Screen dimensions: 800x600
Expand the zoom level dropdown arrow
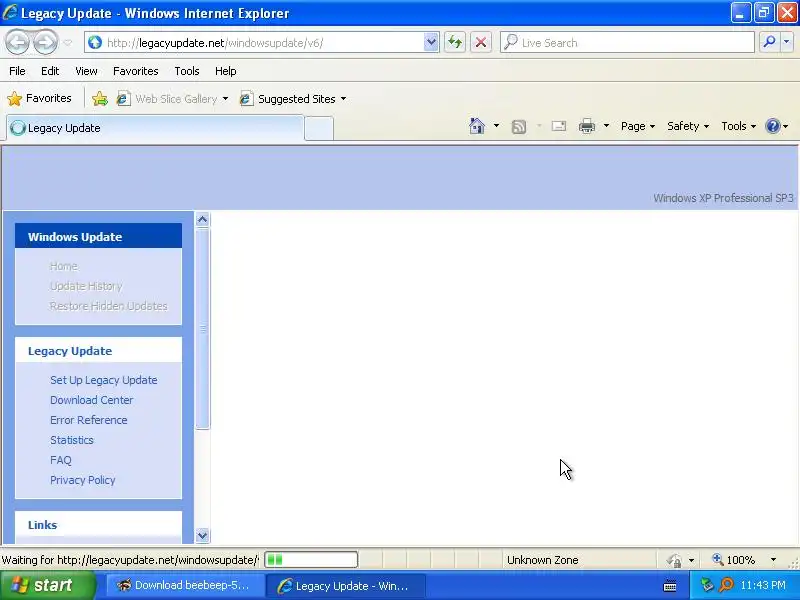coord(773,560)
